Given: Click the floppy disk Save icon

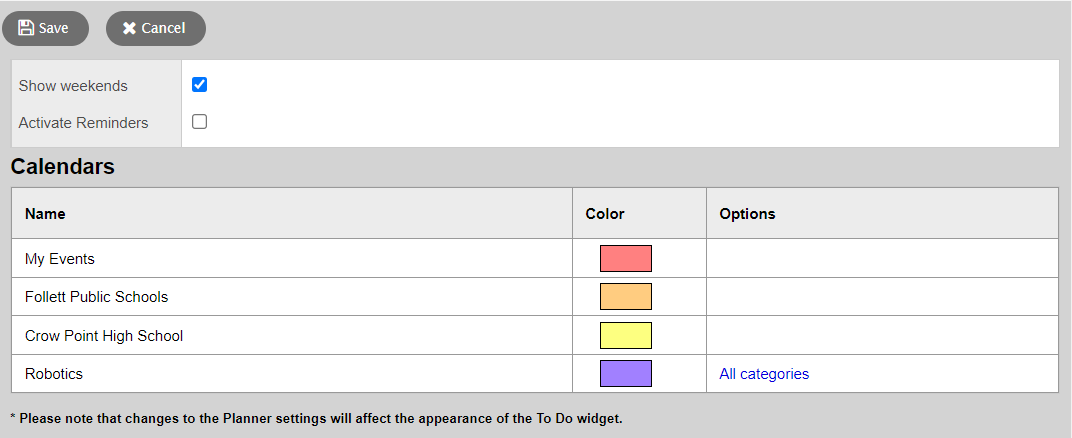Looking at the screenshot, I should tap(27, 28).
